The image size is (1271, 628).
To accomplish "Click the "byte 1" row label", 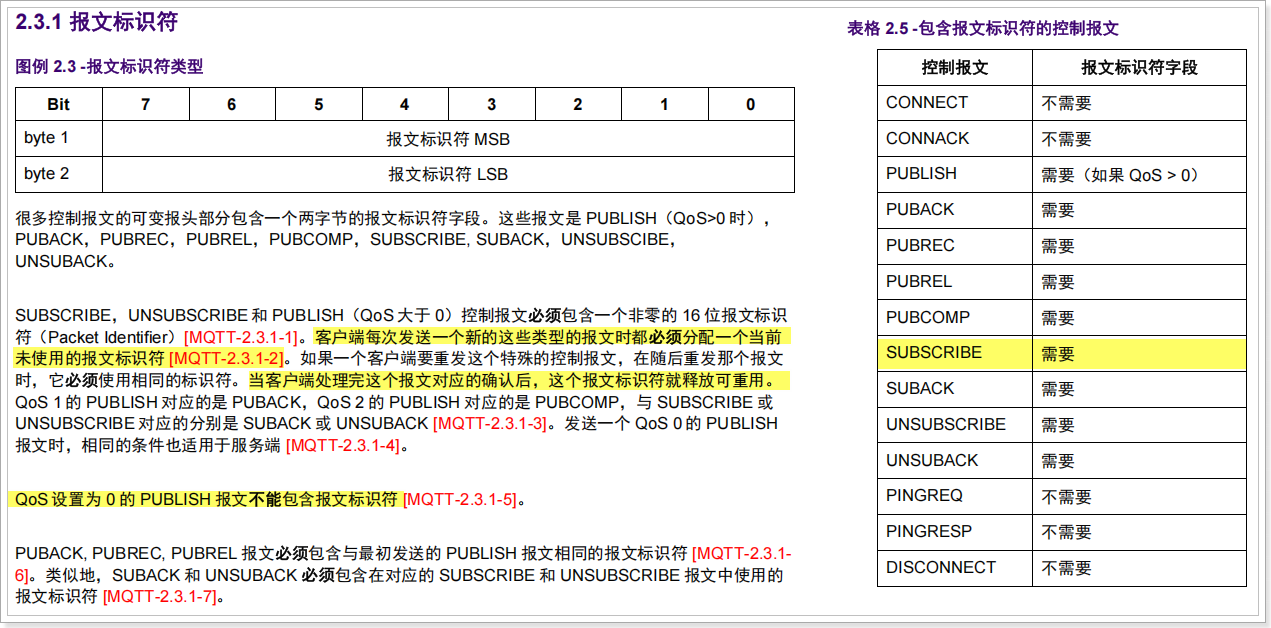I will (59, 138).
